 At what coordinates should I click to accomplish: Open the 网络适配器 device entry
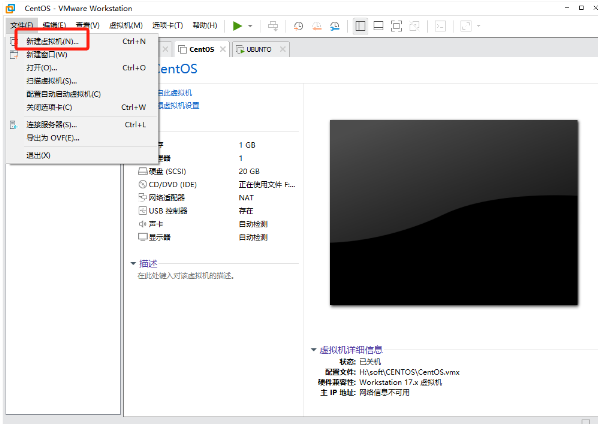[167, 198]
